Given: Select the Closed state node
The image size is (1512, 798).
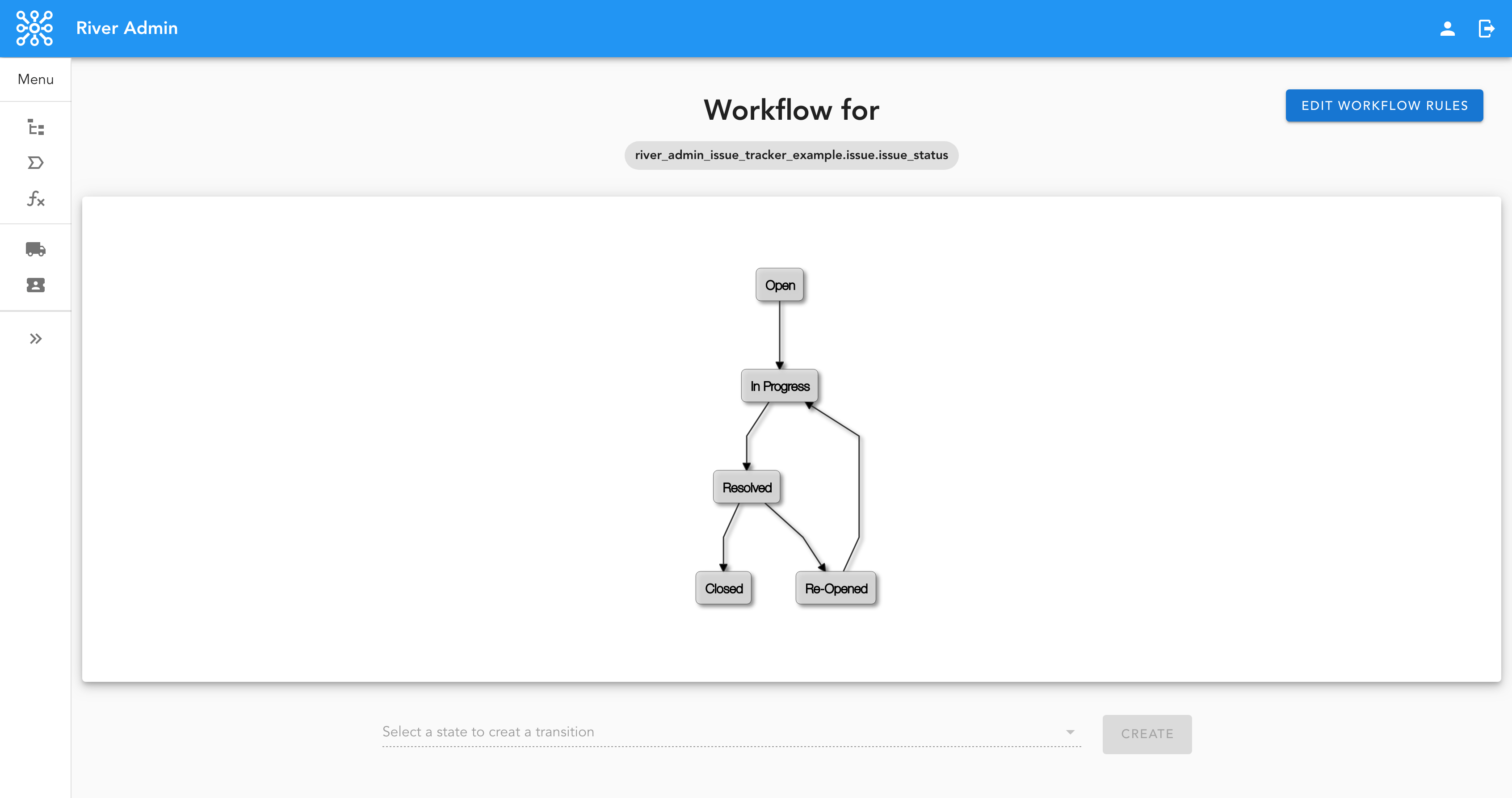Looking at the screenshot, I should coord(724,588).
